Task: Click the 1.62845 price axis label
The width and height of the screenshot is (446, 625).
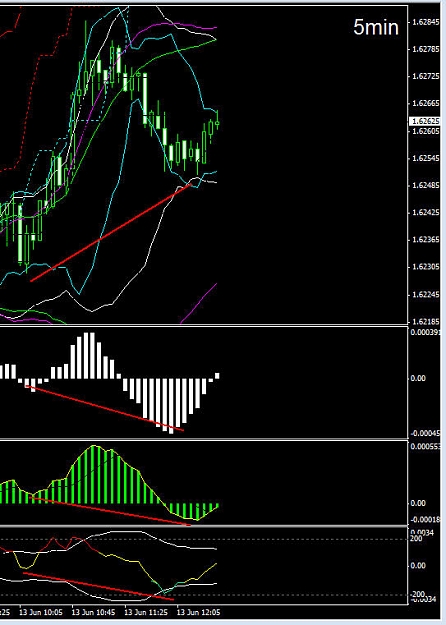Action: (x=425, y=22)
